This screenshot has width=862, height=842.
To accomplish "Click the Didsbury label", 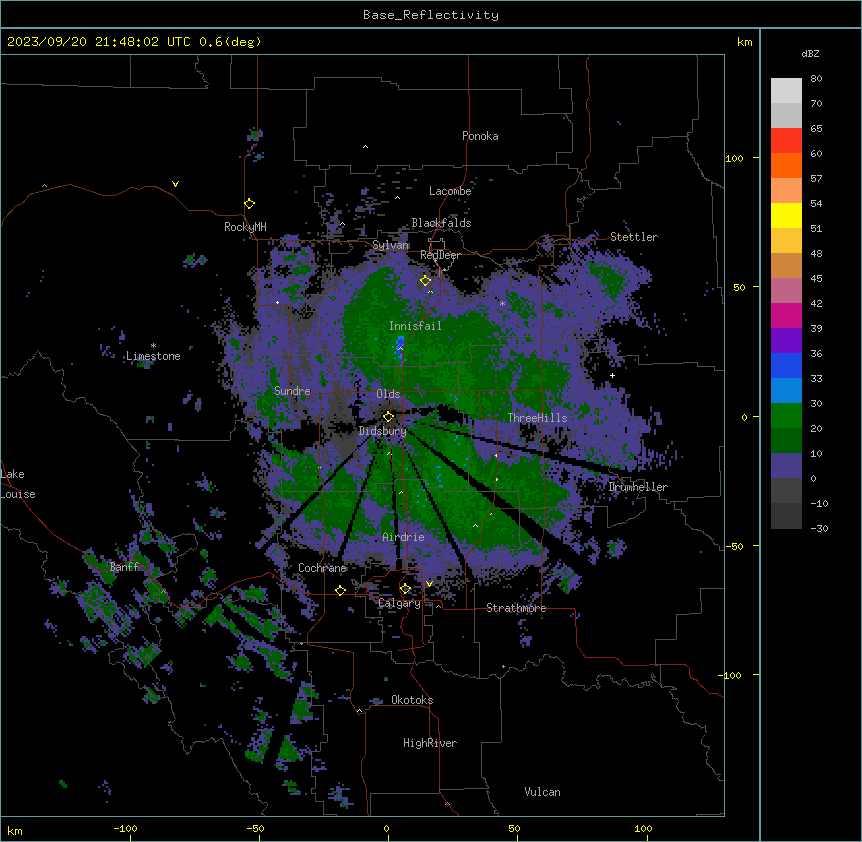I will coord(382,431).
